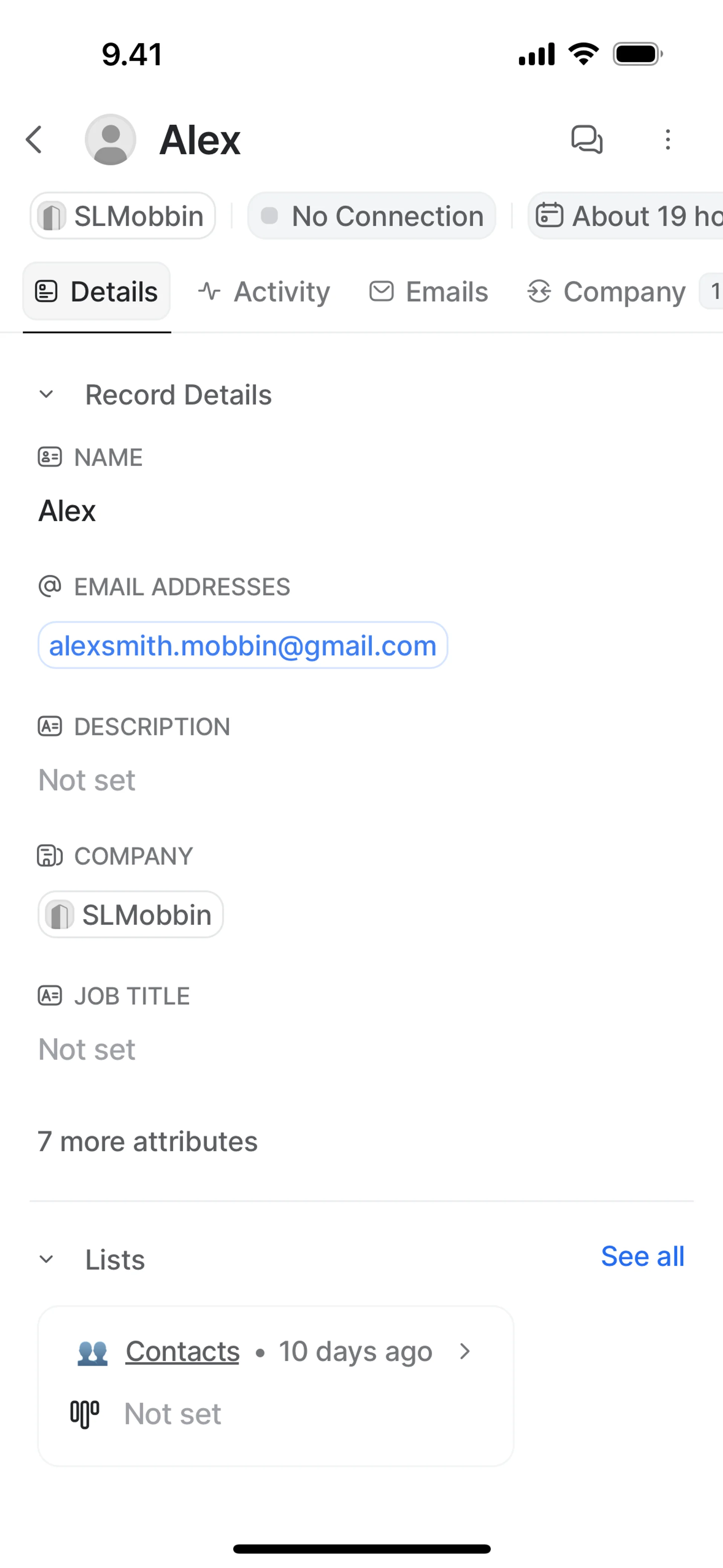Tap Alex's profile avatar
Screen dimensions: 723x1568
[x=110, y=139]
